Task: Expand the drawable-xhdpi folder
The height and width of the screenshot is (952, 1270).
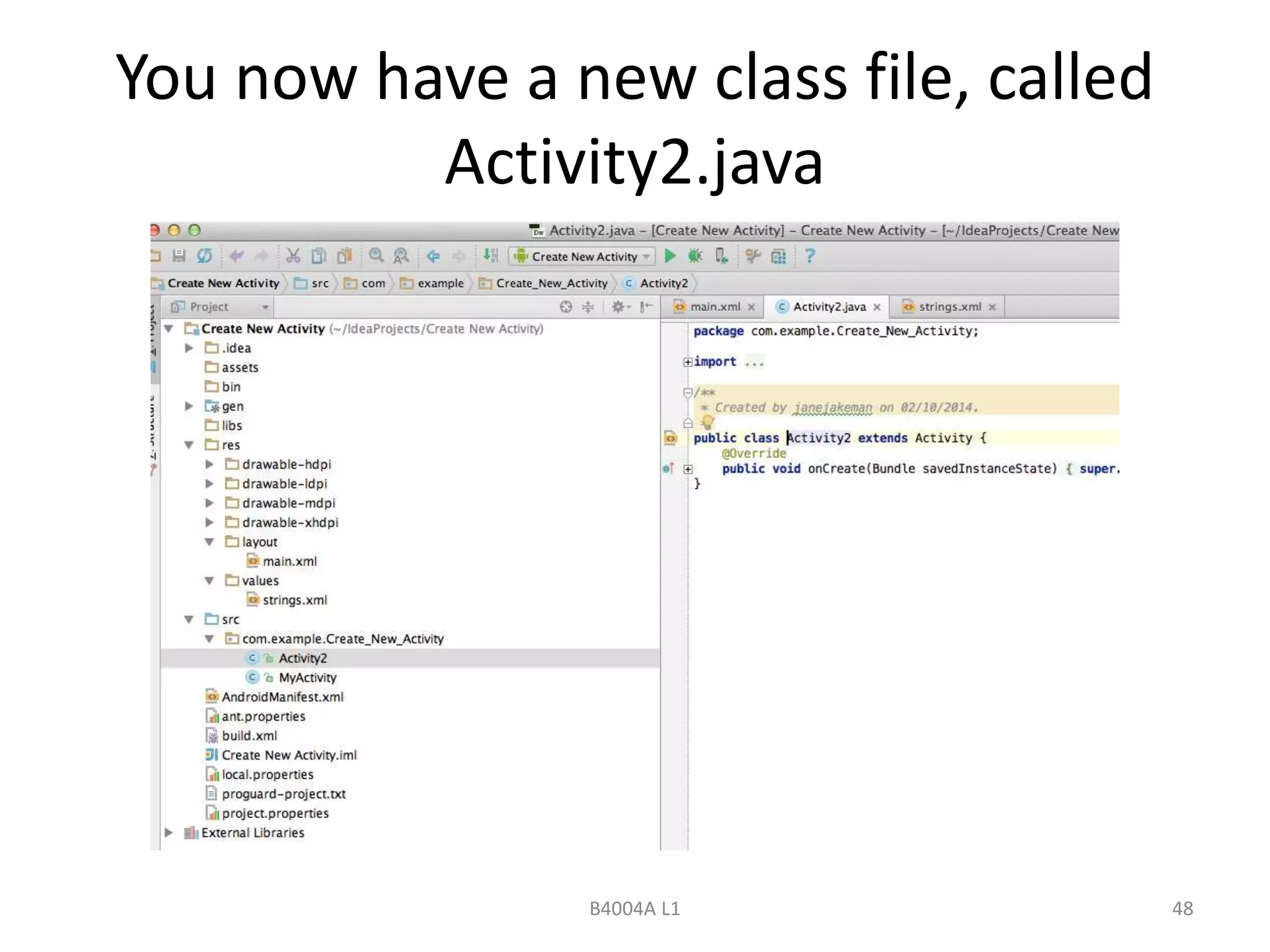Action: click(x=210, y=522)
